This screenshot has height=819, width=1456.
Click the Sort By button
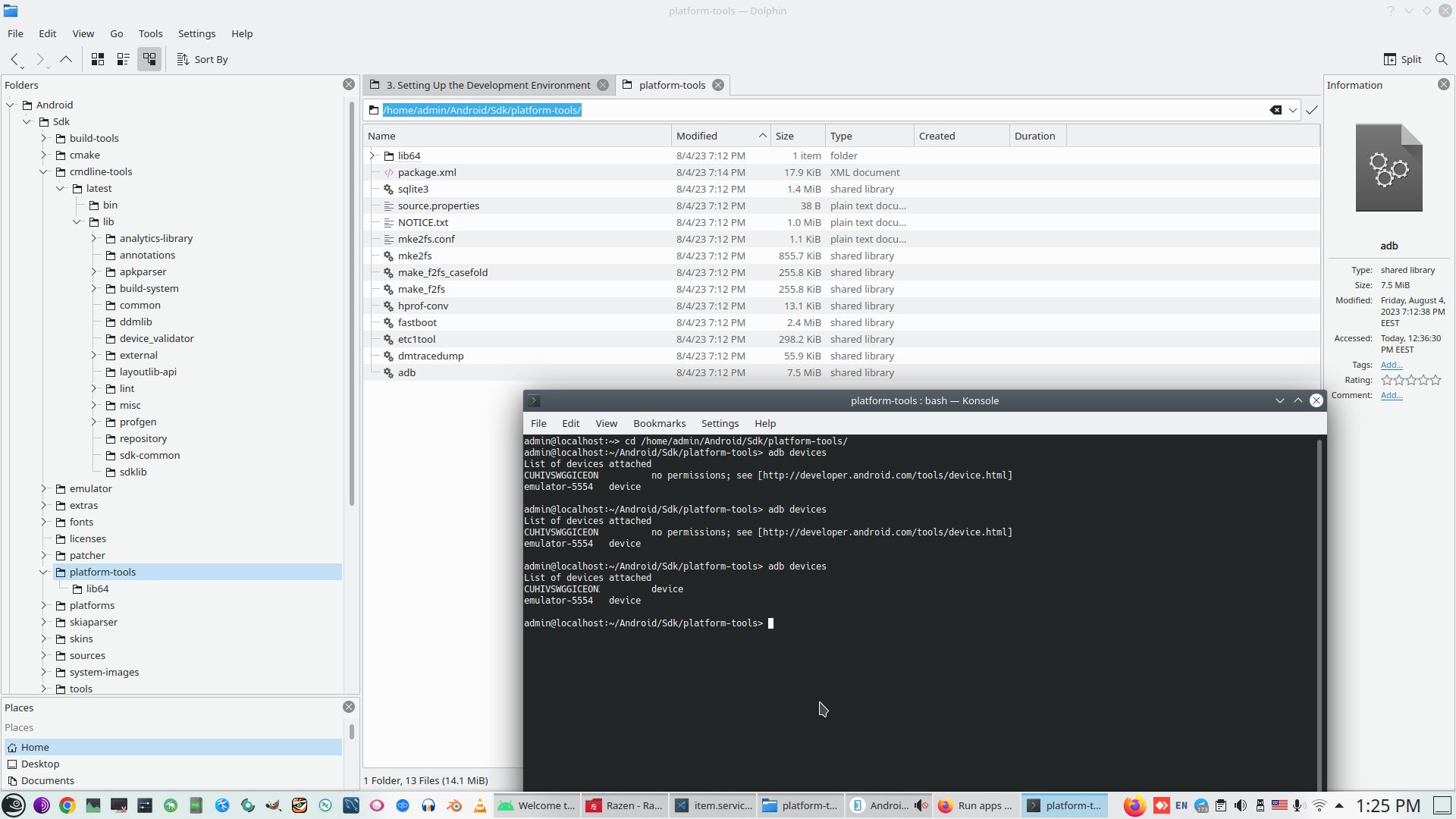[x=202, y=59]
